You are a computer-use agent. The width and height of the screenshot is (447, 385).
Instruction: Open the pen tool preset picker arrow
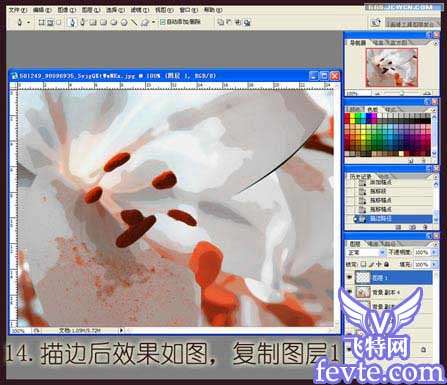(28, 22)
